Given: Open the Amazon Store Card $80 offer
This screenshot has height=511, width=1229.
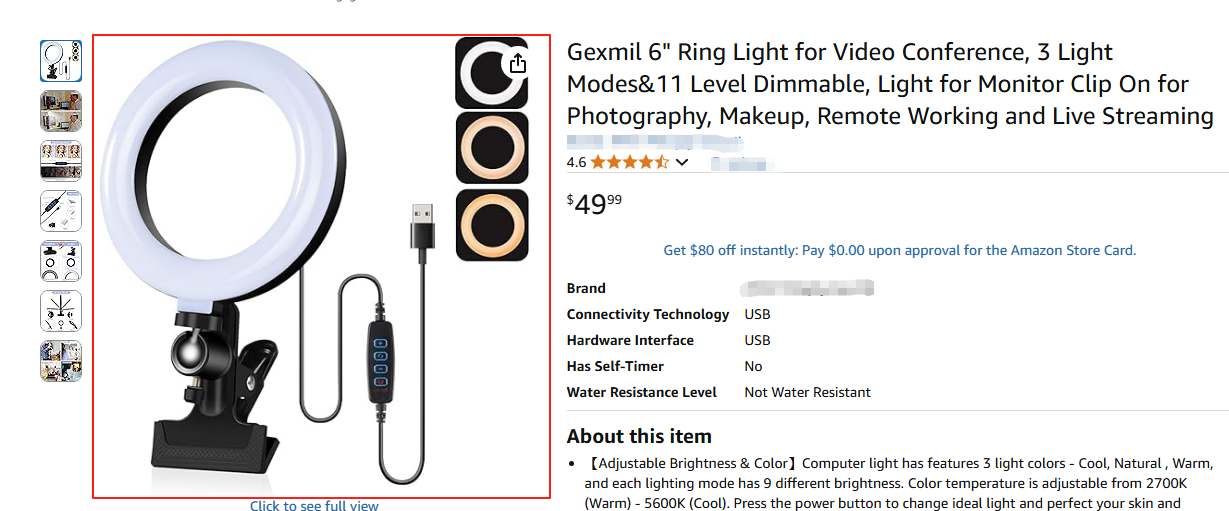Looking at the screenshot, I should click(899, 250).
